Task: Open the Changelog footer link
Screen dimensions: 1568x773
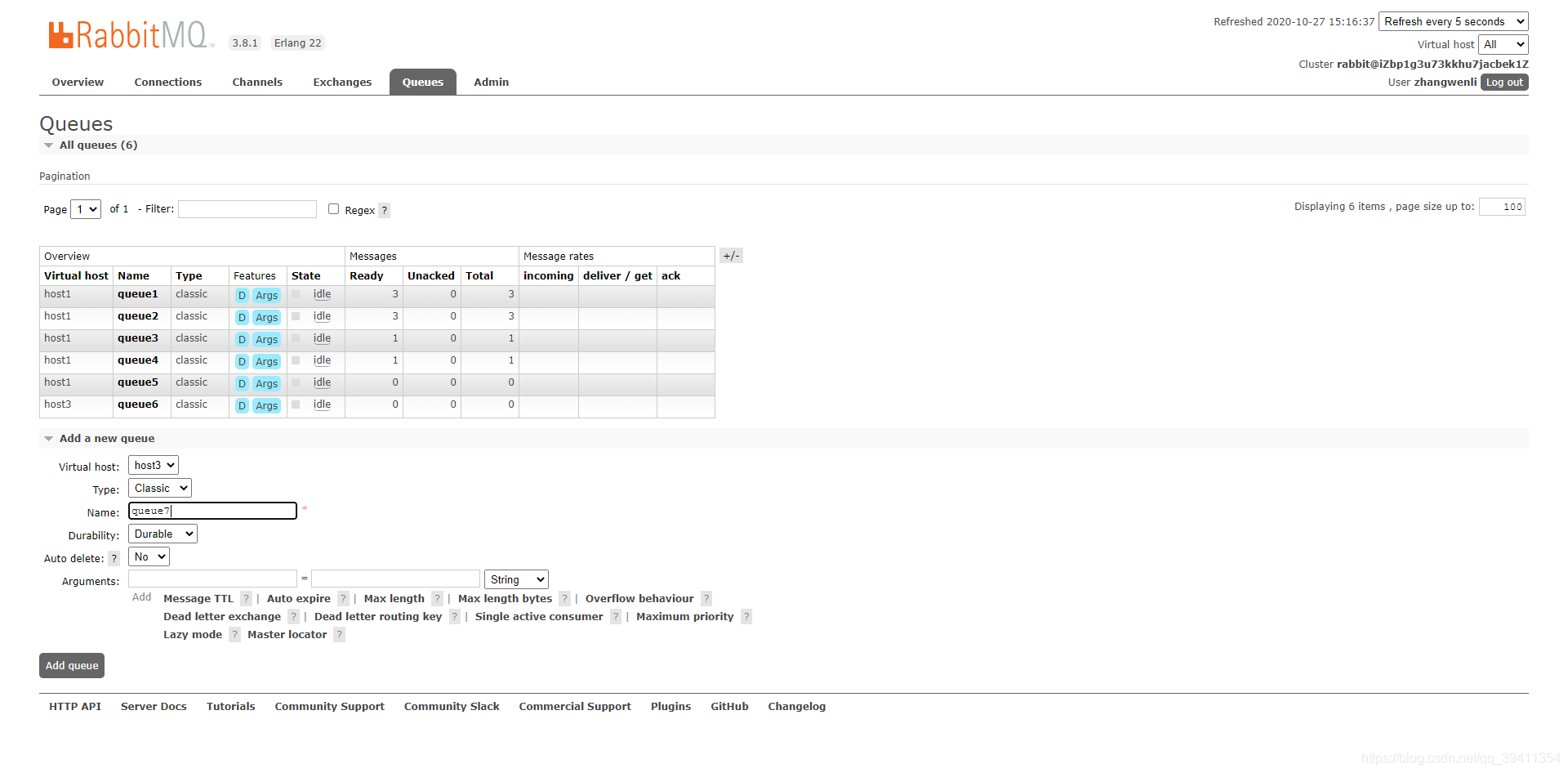Action: (x=797, y=707)
